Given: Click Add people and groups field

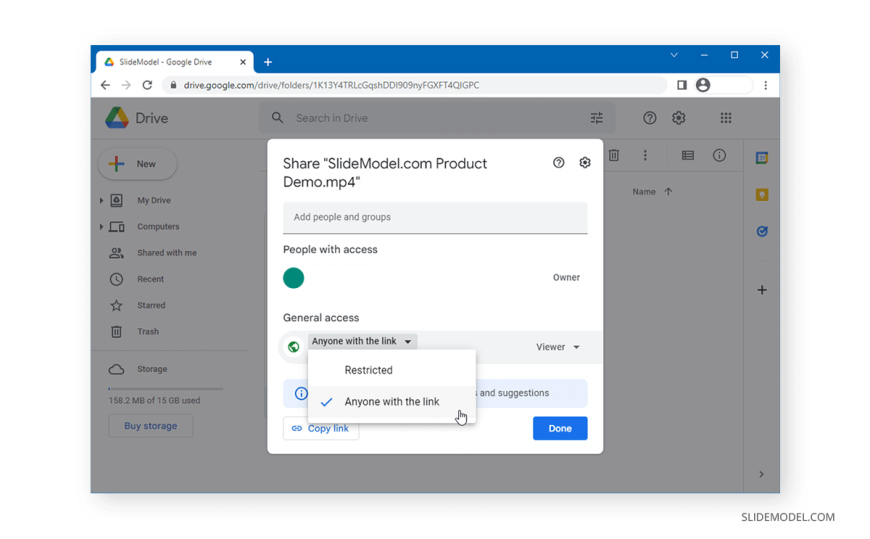Looking at the screenshot, I should click(435, 218).
